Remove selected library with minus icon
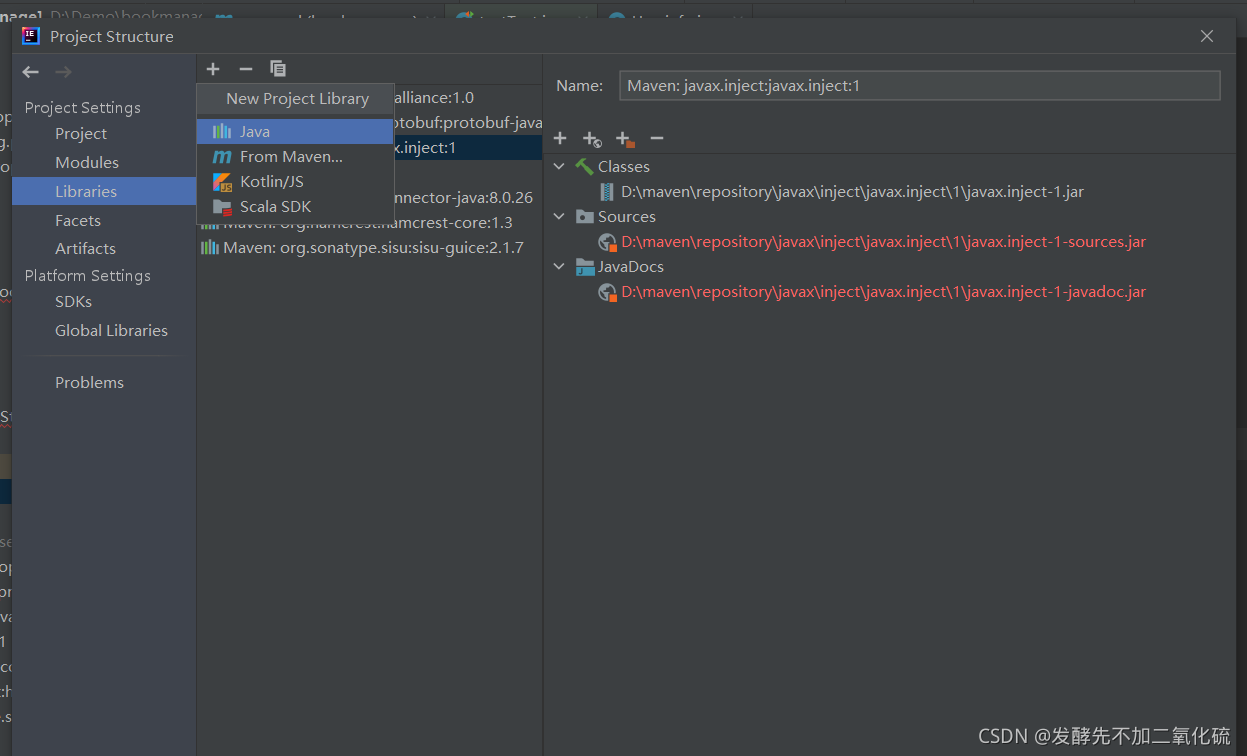The image size is (1247, 756). pyautogui.click(x=246, y=69)
